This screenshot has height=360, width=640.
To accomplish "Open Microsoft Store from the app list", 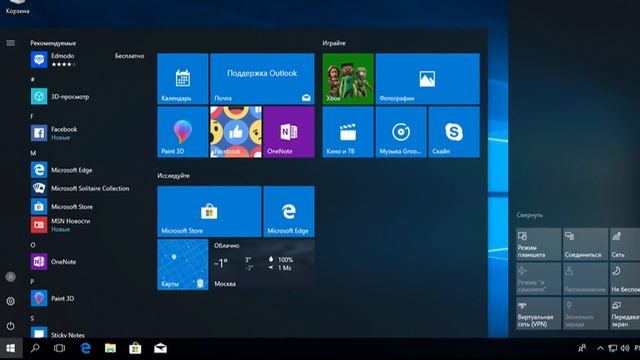I will [x=87, y=207].
